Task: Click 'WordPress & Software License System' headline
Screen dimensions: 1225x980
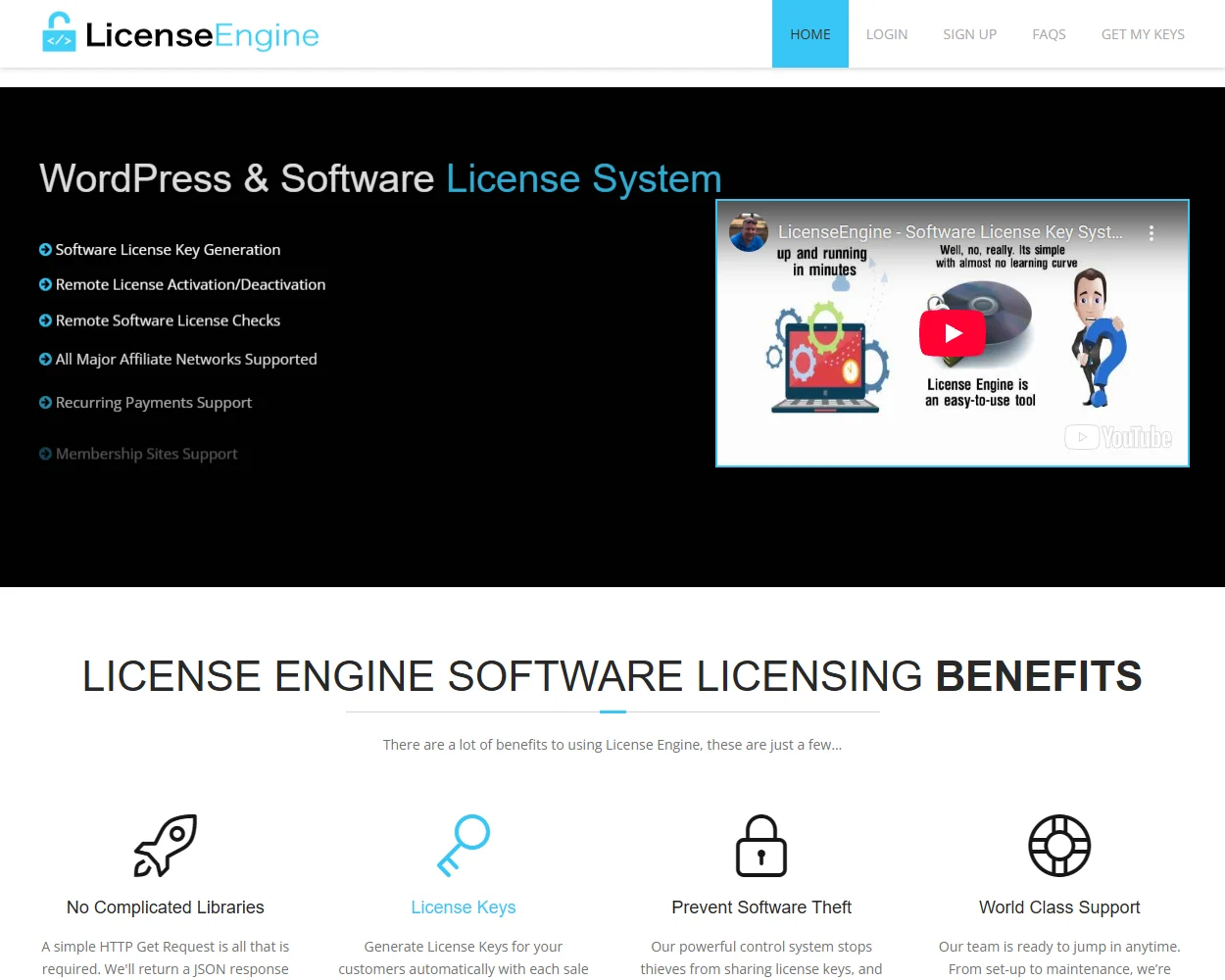Action: point(380,179)
